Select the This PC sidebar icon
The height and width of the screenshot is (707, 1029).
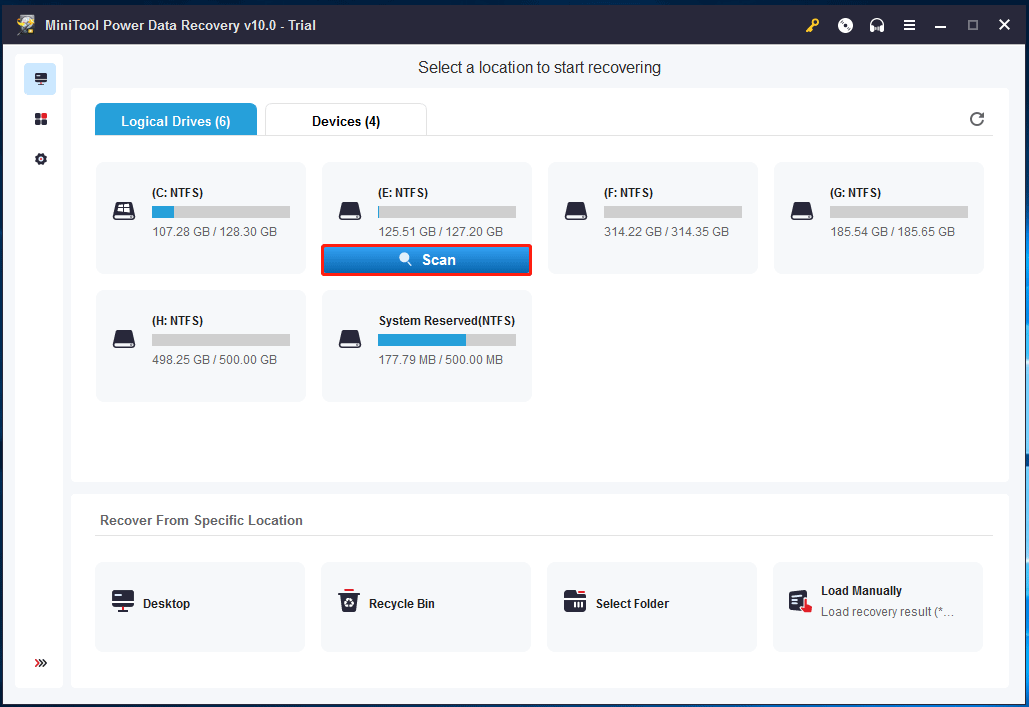pyautogui.click(x=40, y=79)
